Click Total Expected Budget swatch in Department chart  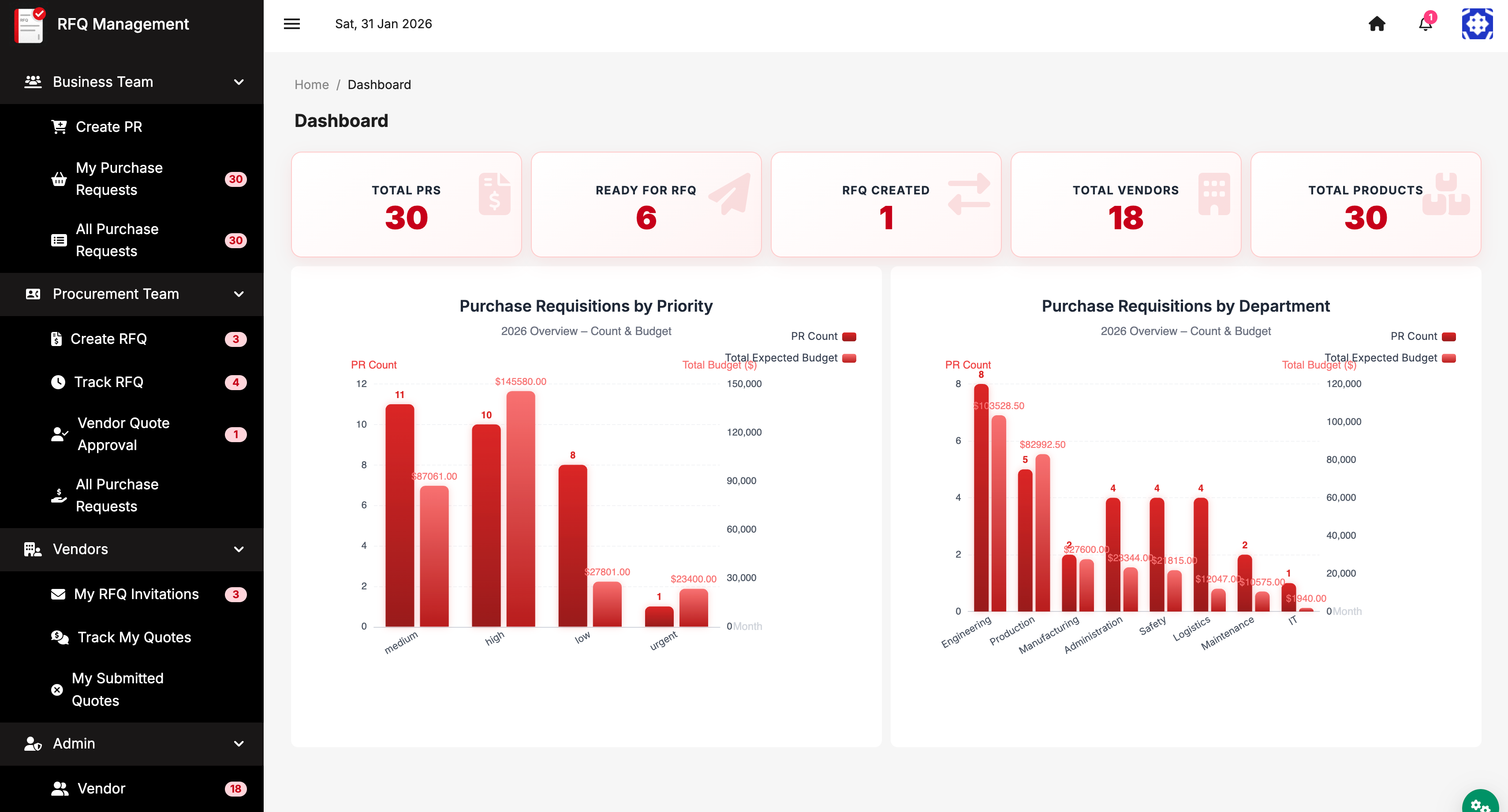click(1448, 358)
